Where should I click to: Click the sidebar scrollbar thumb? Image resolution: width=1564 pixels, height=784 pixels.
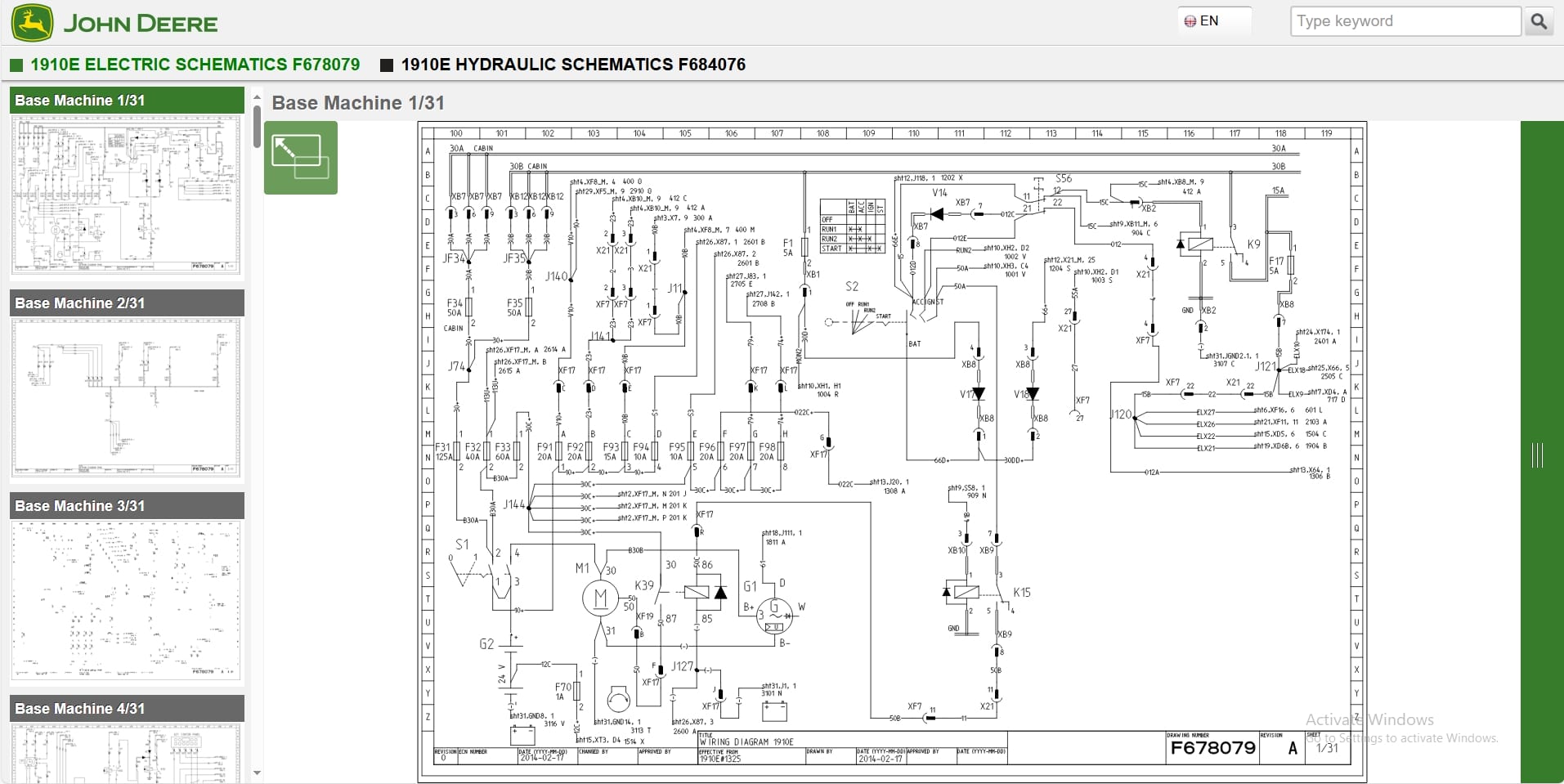point(257,127)
